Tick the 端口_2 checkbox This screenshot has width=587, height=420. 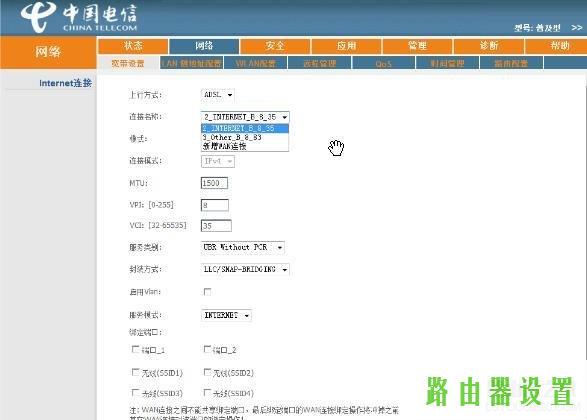pyautogui.click(x=207, y=349)
